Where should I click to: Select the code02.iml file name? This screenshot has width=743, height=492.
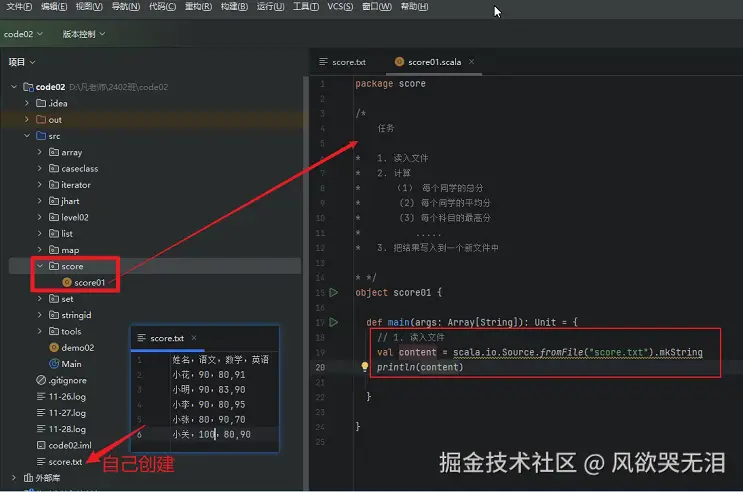70,446
